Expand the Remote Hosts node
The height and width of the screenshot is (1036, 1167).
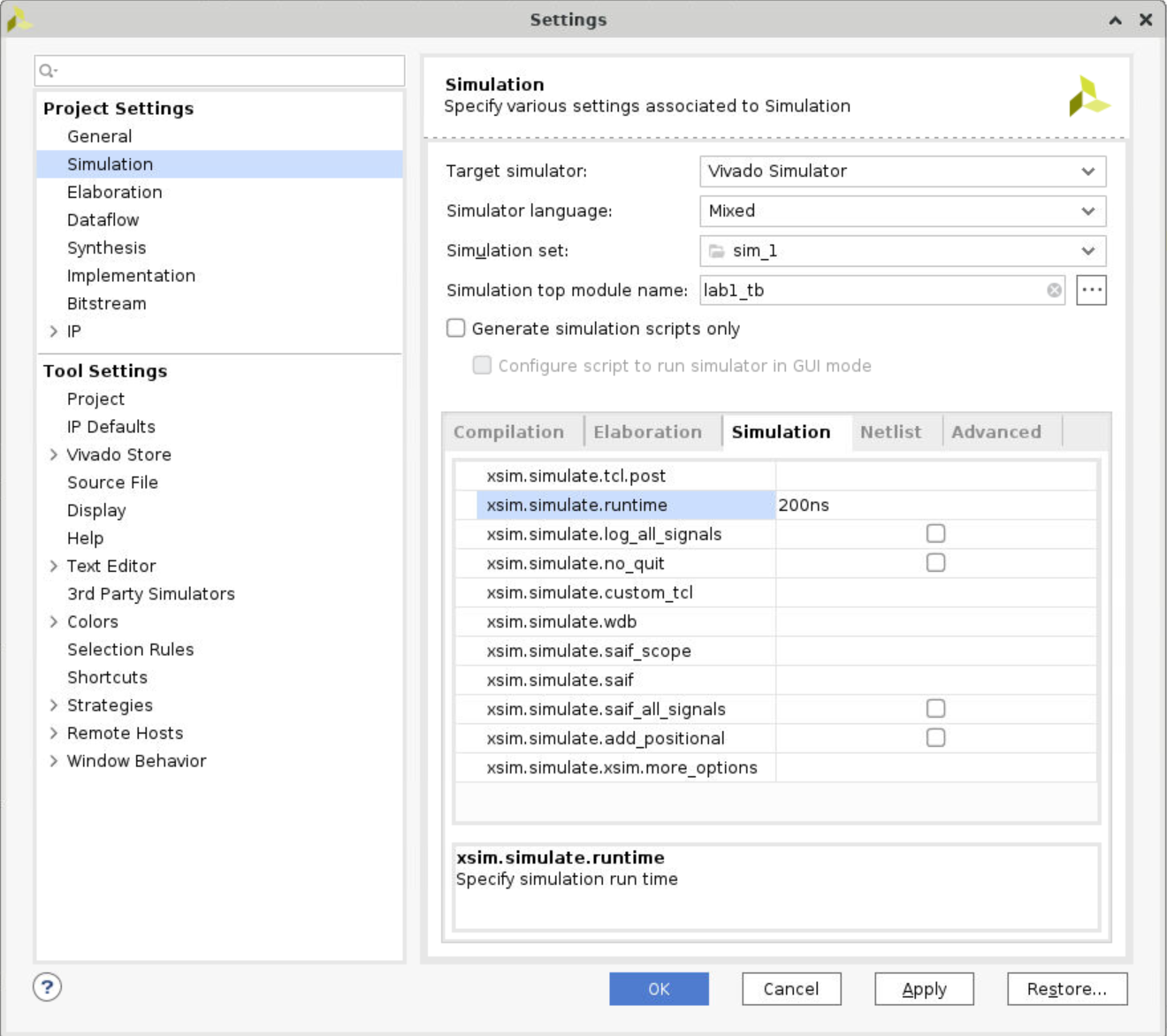tap(54, 733)
